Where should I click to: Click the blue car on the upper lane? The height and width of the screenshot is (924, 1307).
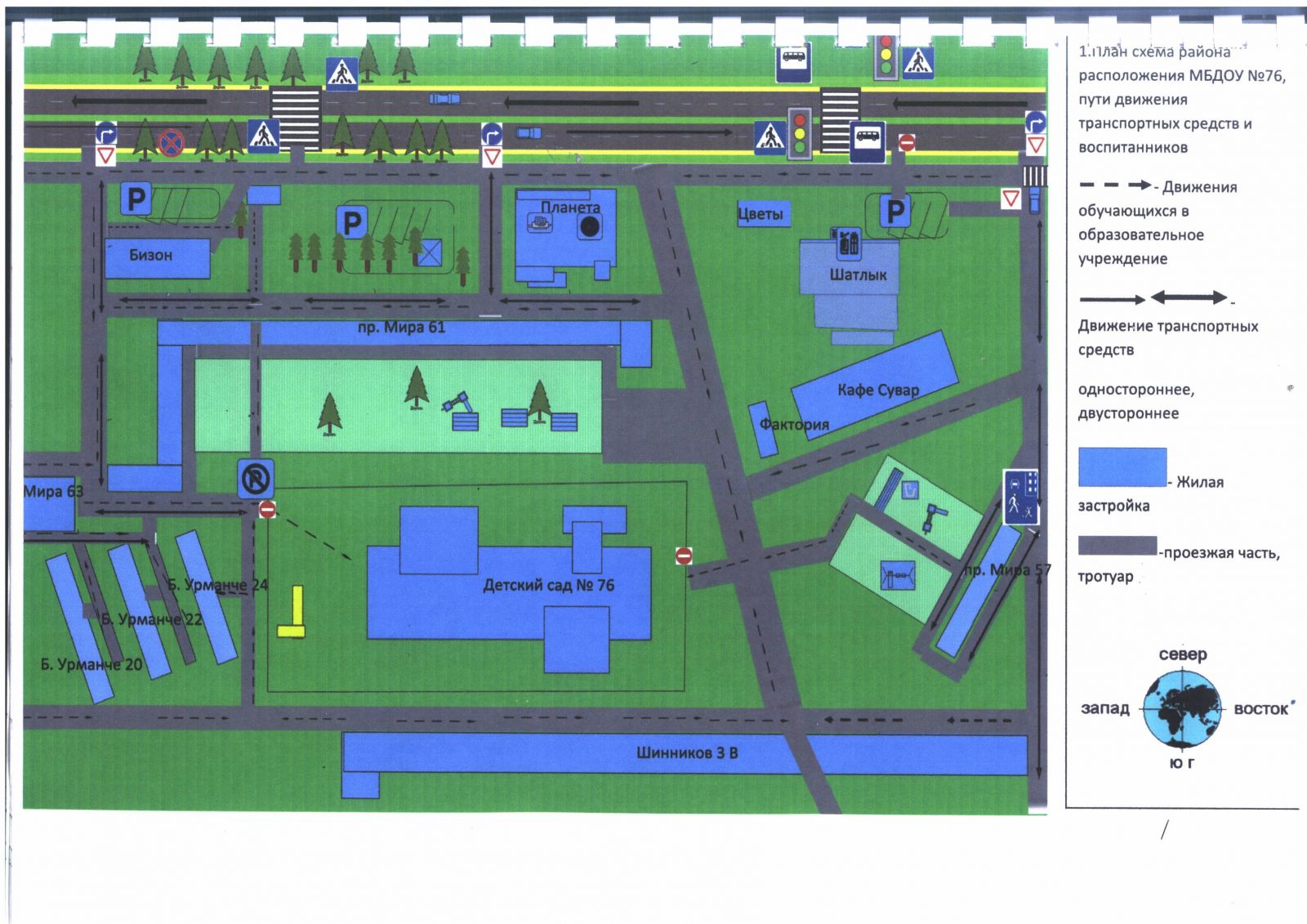point(444,99)
